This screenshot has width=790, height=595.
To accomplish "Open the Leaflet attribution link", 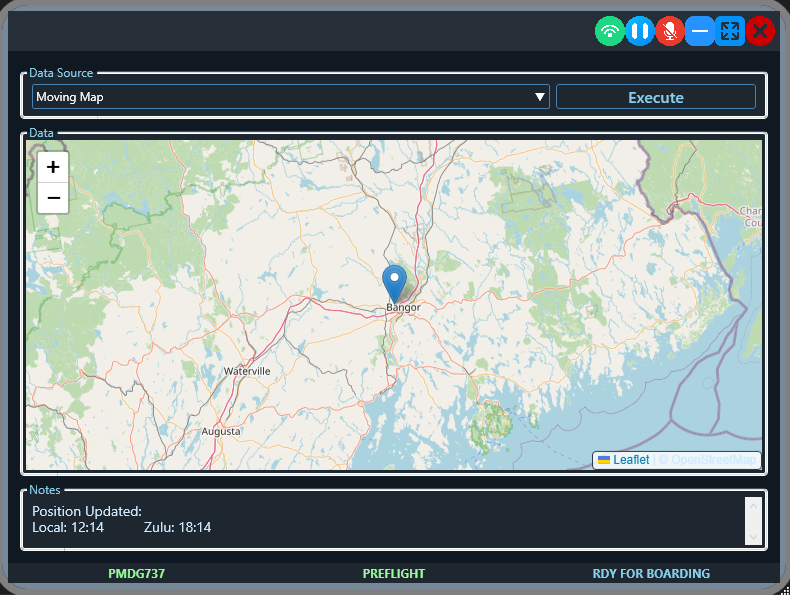I will [630, 460].
